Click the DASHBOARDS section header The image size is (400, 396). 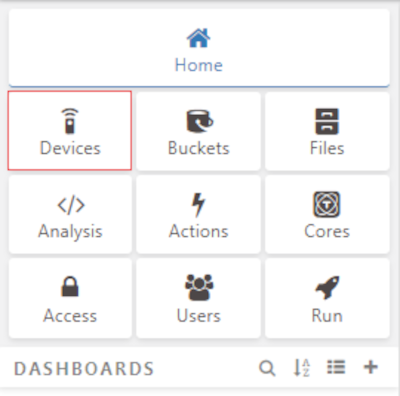pos(84,369)
